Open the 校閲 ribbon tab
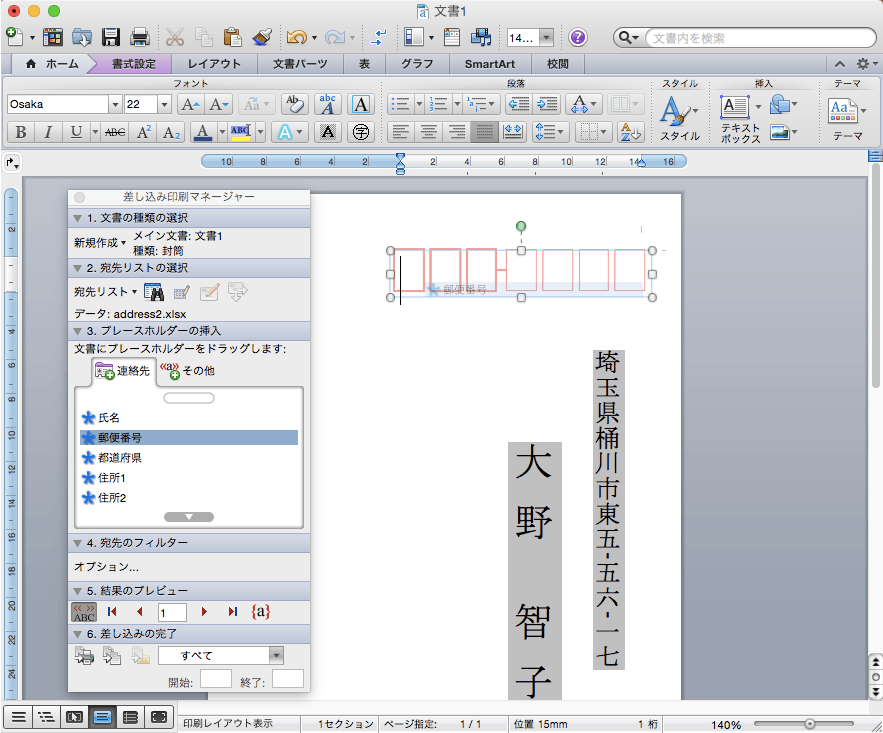Image resolution: width=883 pixels, height=733 pixels. click(558, 64)
